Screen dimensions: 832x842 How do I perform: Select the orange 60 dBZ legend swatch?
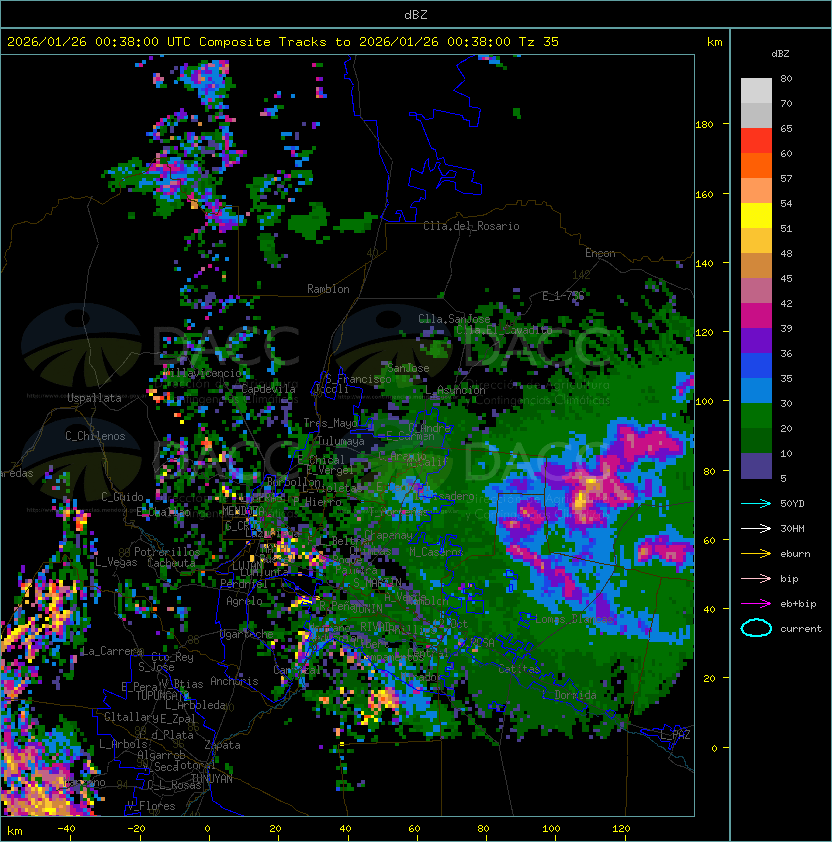point(756,166)
